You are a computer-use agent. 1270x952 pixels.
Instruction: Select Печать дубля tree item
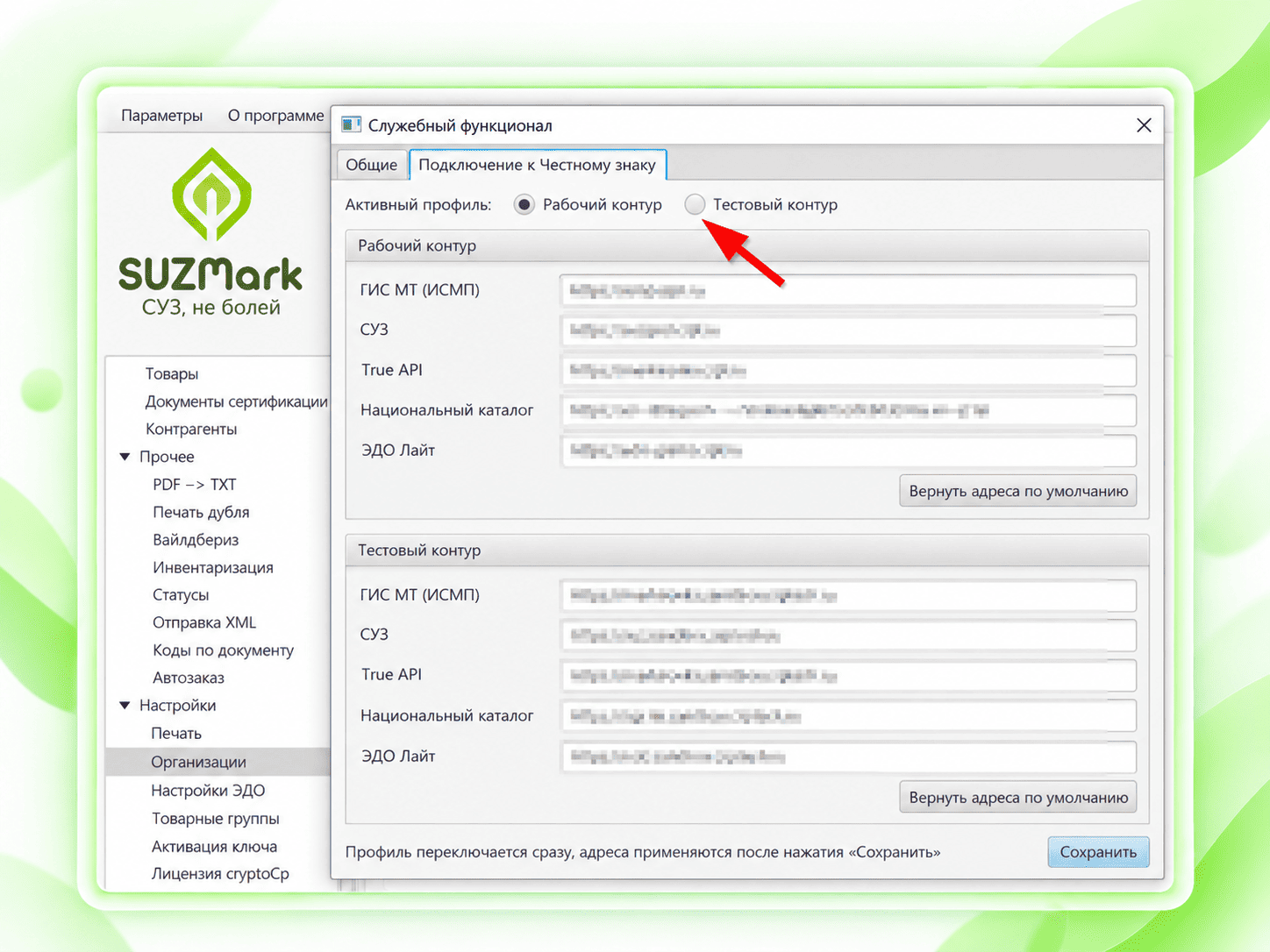[201, 512]
